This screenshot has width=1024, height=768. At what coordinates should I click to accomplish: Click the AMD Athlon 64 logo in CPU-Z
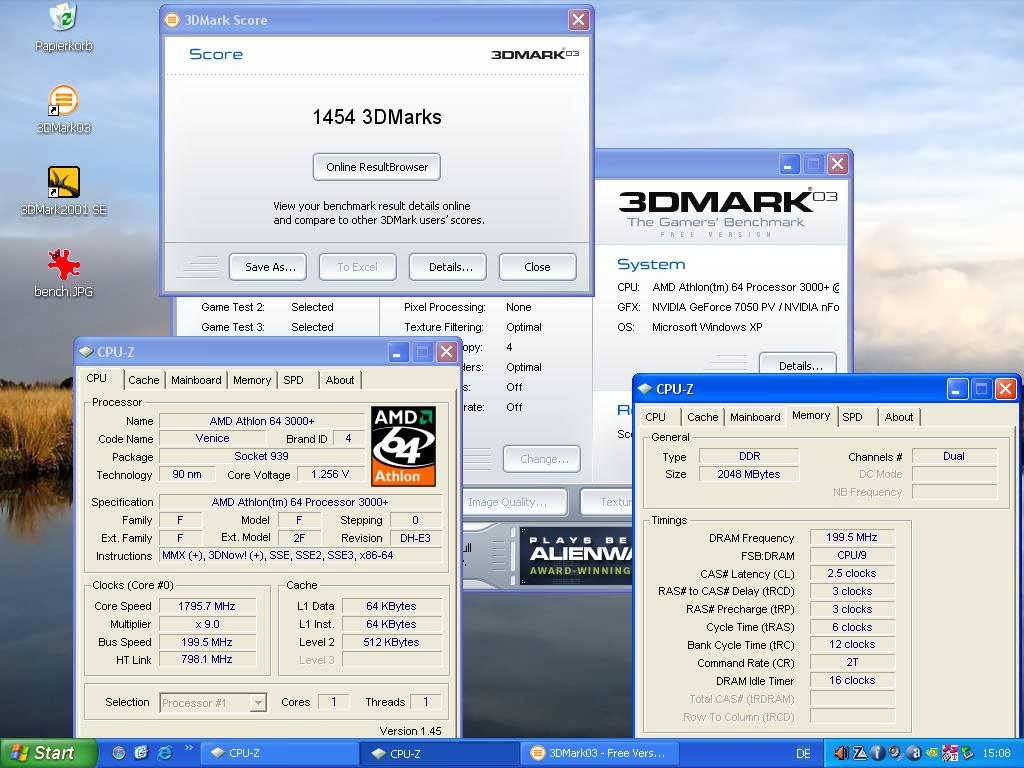(x=403, y=446)
